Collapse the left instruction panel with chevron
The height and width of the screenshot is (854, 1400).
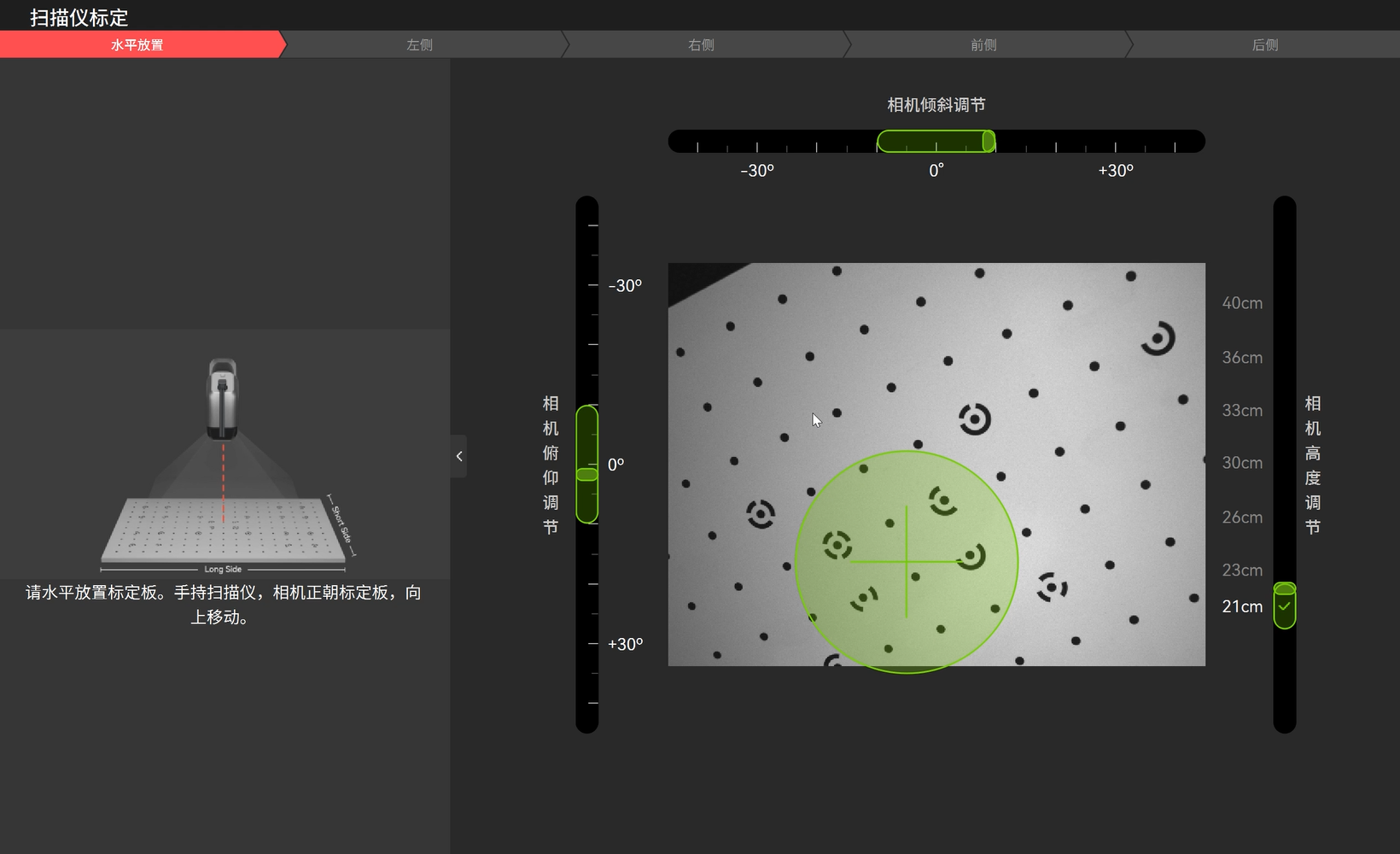pos(459,456)
